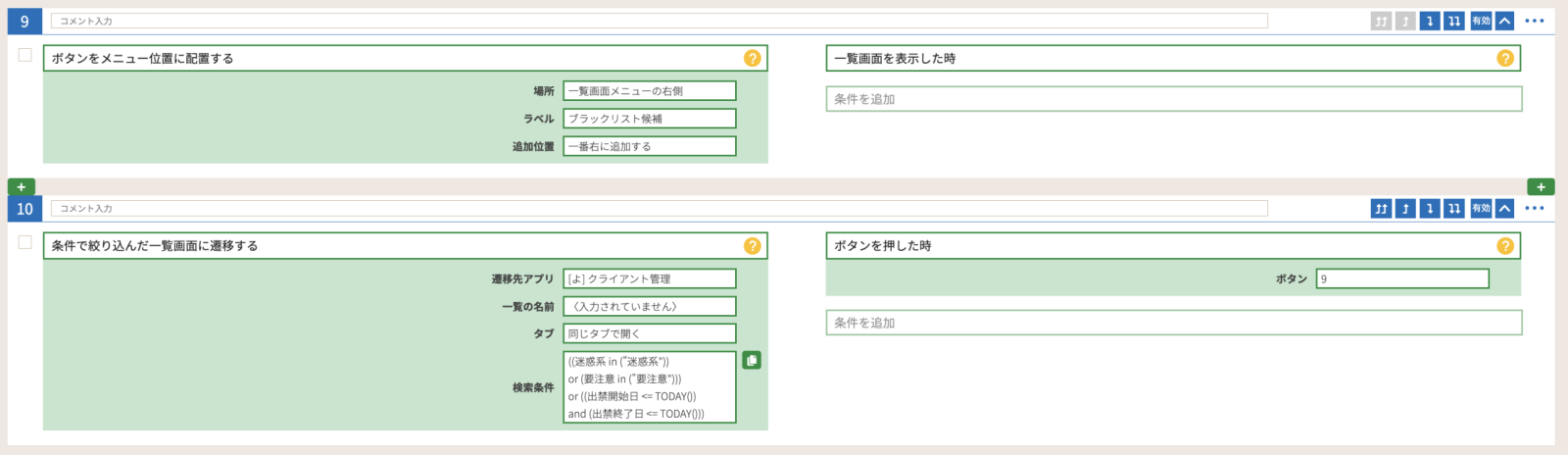The image size is (1568, 455).
Task: Open the three-dot menu for row 9
Action: (x=1535, y=21)
